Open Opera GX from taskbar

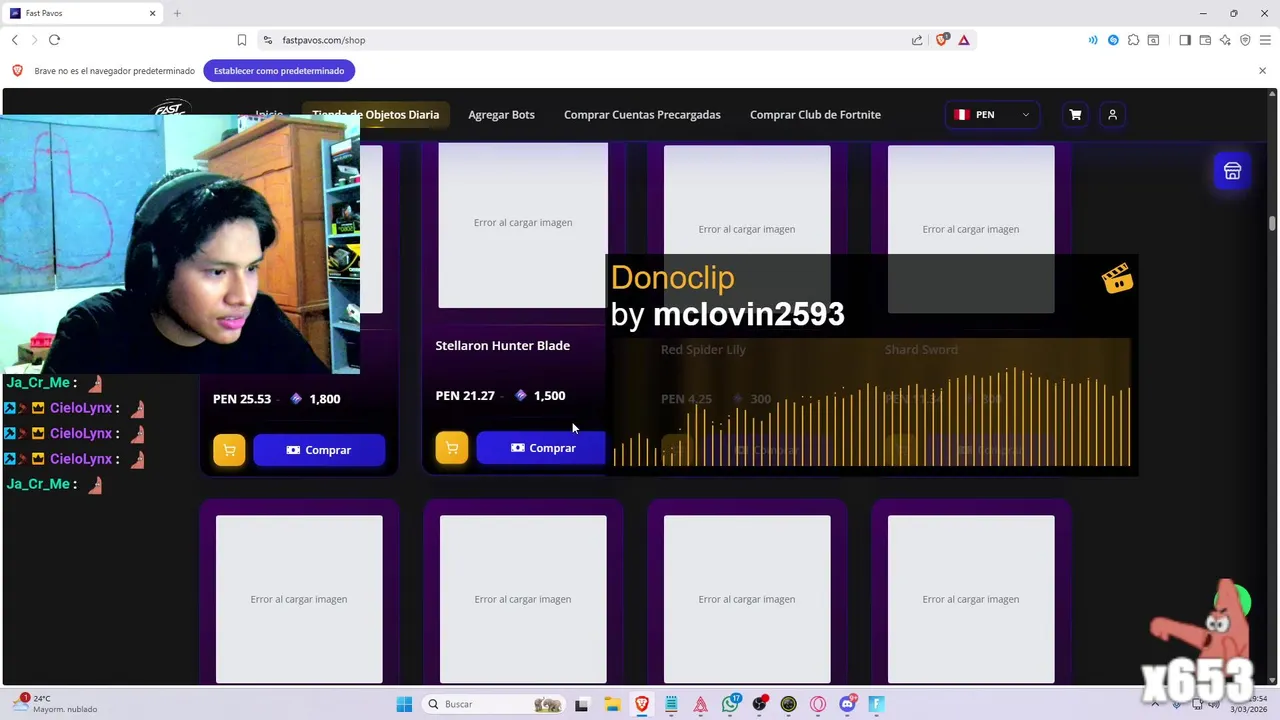pyautogui.click(x=818, y=704)
